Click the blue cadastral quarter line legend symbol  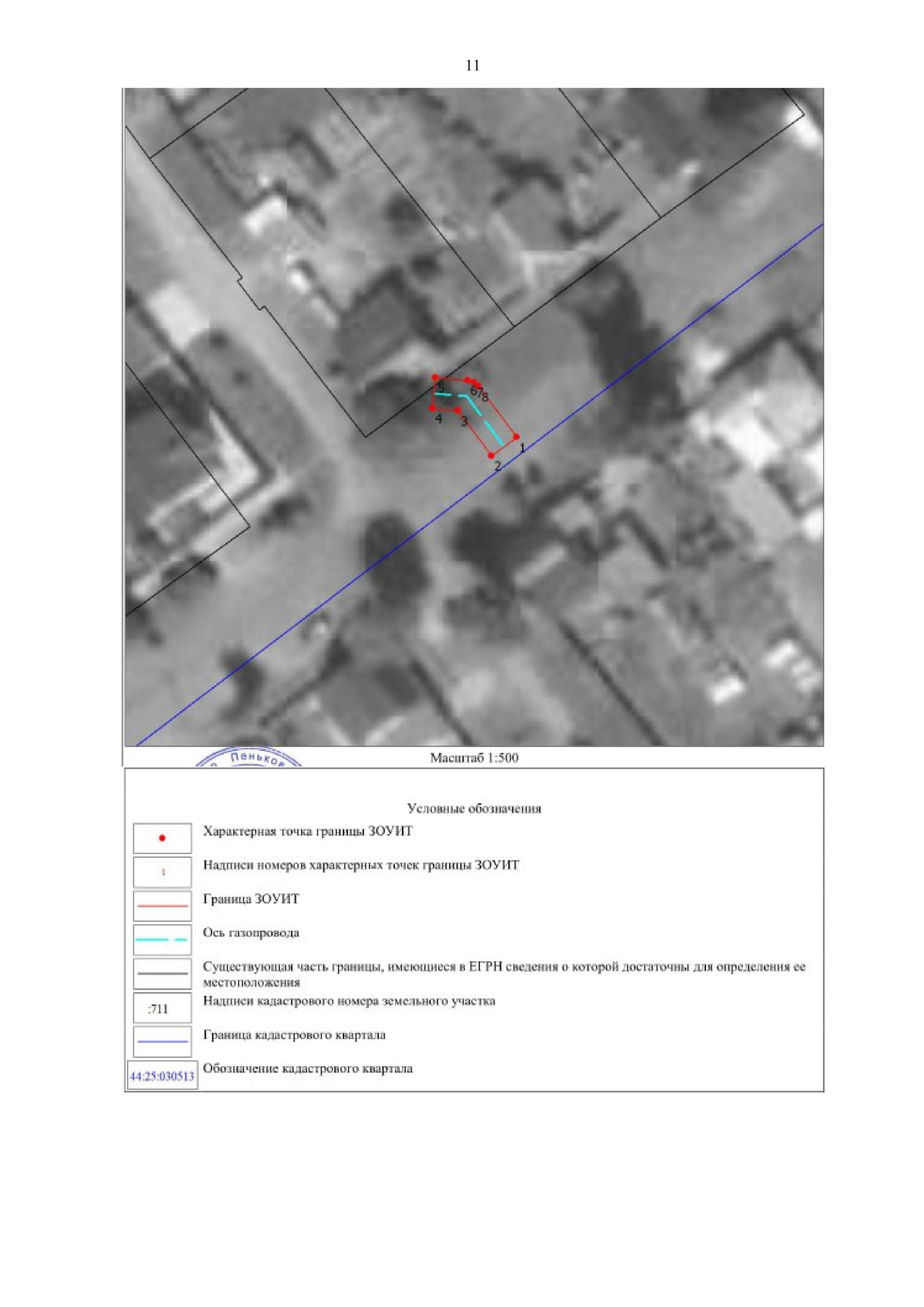(x=162, y=1041)
